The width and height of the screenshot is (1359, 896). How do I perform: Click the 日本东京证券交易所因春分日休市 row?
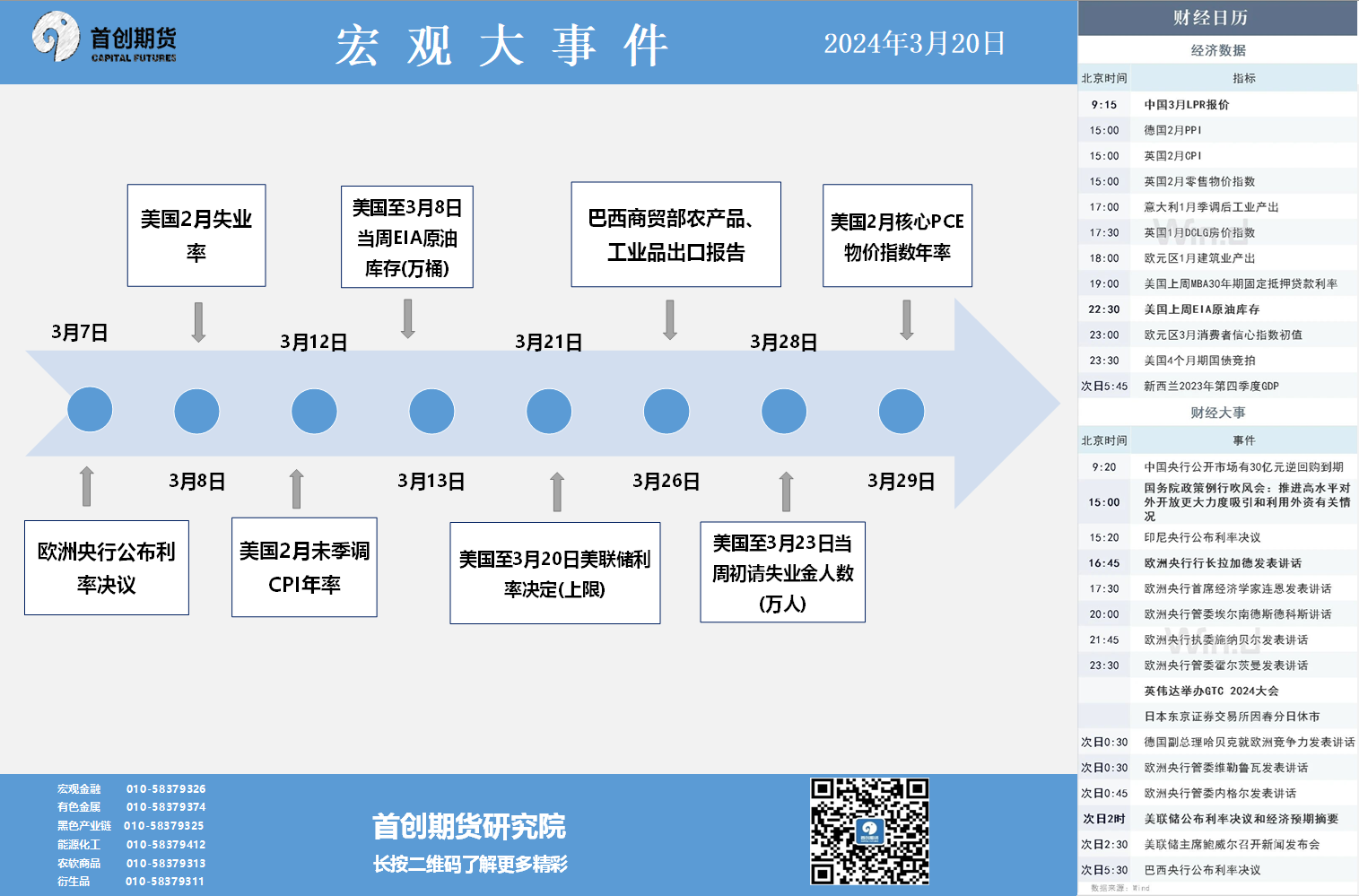pos(1217,717)
